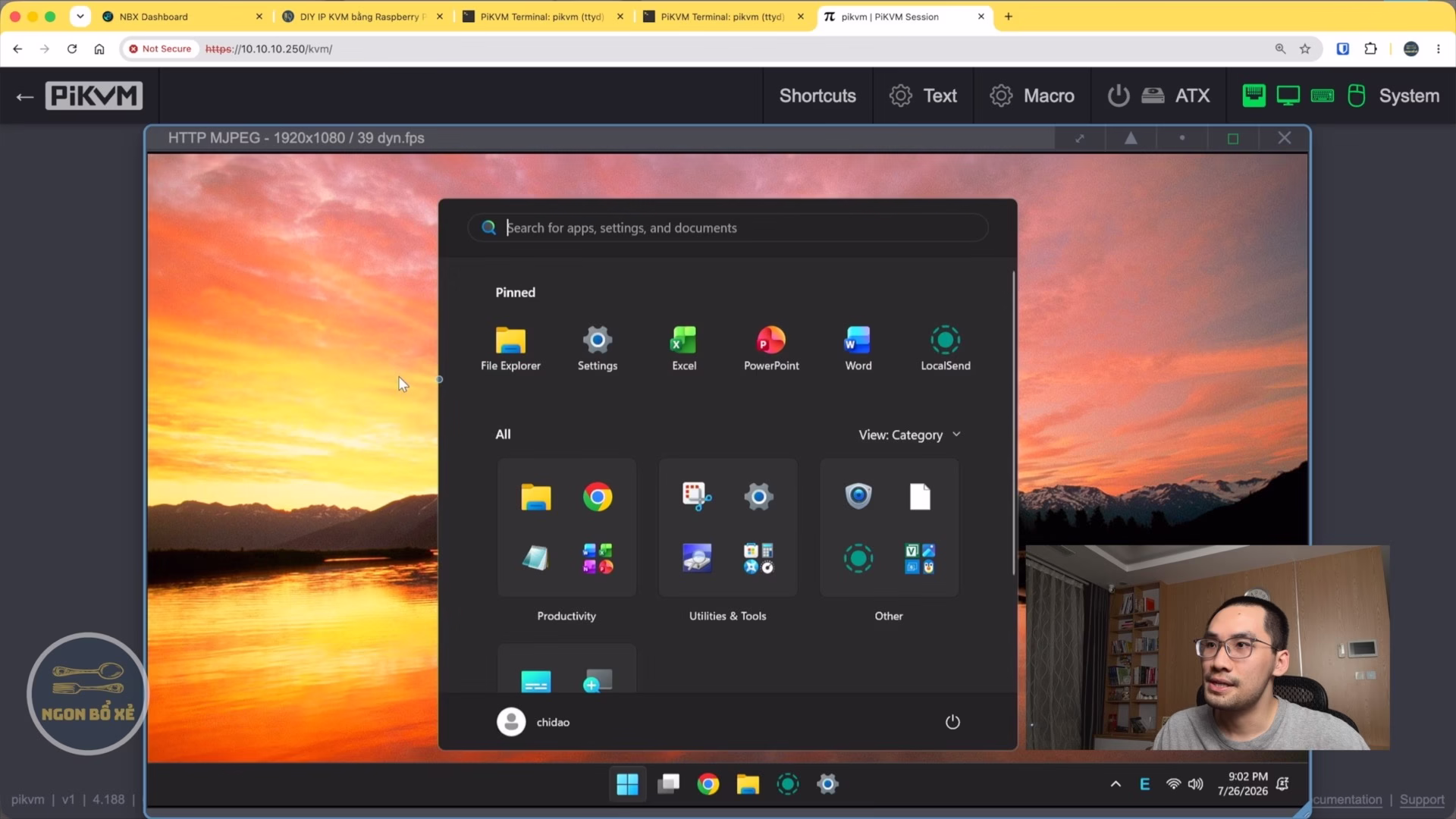Open browser extensions puzzle icon
The height and width of the screenshot is (819, 1456).
point(1370,49)
